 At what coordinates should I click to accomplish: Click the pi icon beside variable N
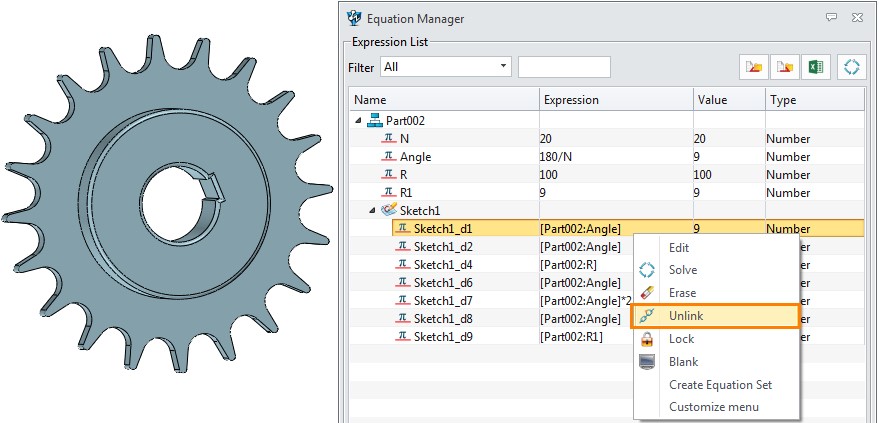click(388, 138)
